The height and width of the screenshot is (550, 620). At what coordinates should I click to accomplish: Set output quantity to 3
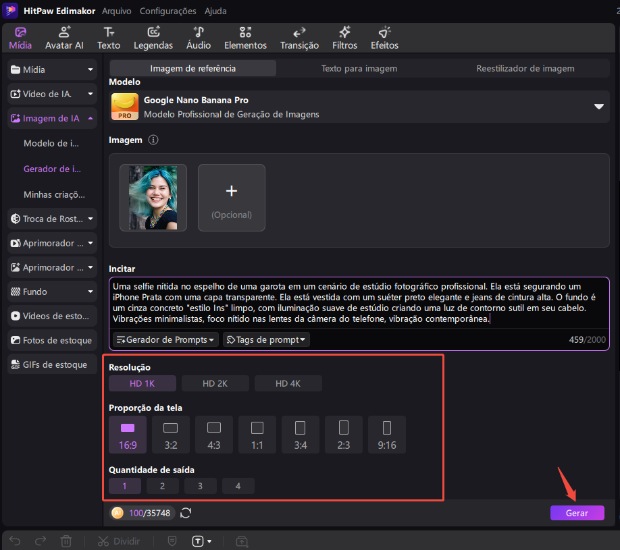(201, 486)
